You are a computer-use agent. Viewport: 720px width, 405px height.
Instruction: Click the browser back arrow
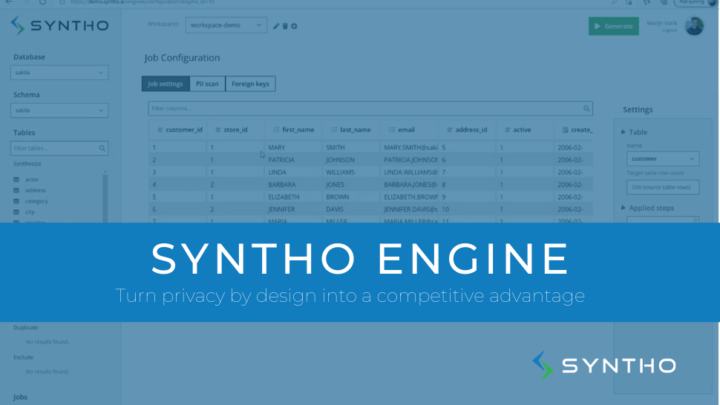click(9, 2)
